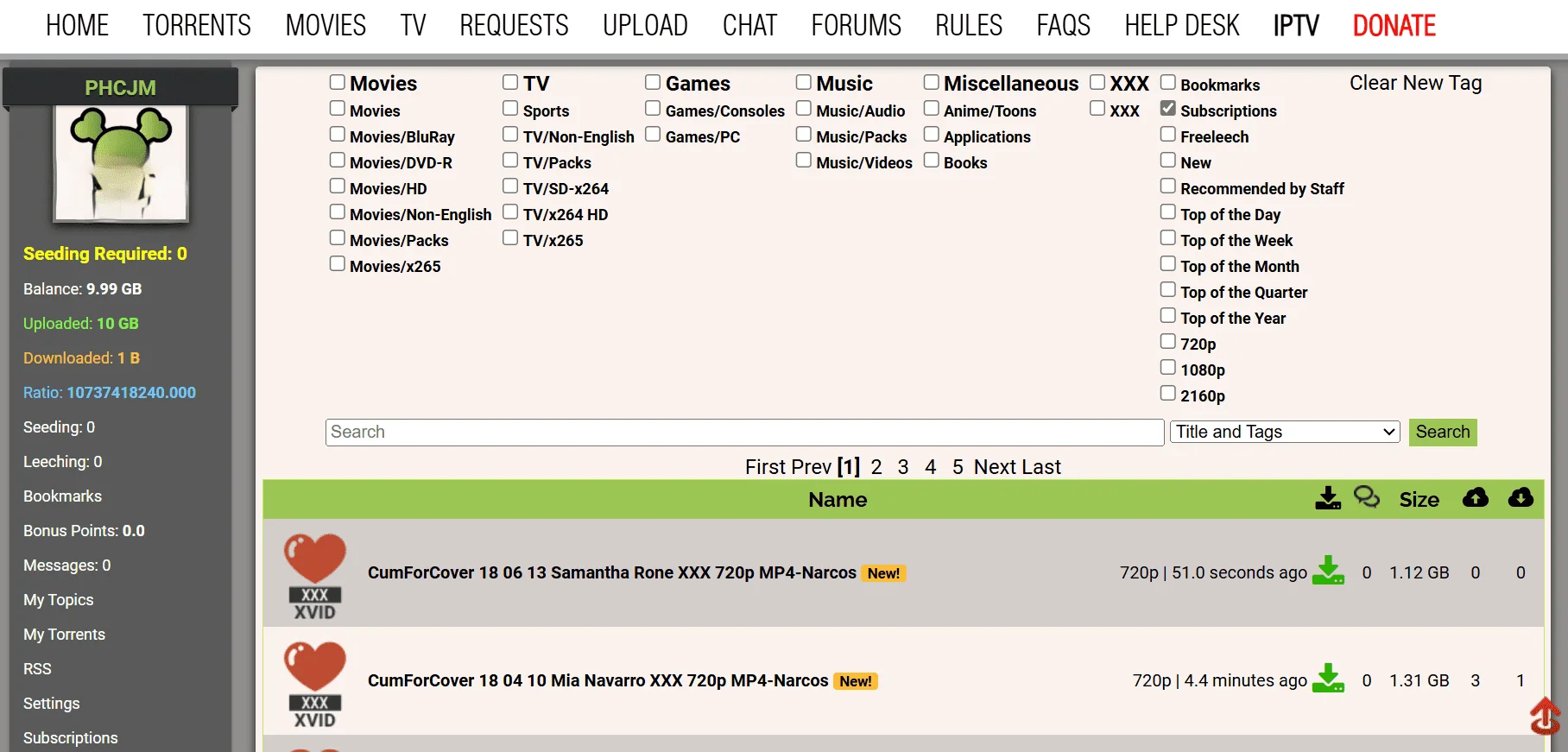Image resolution: width=1568 pixels, height=752 pixels.
Task: Toggle the main Movies category checkbox
Action: coord(338,82)
